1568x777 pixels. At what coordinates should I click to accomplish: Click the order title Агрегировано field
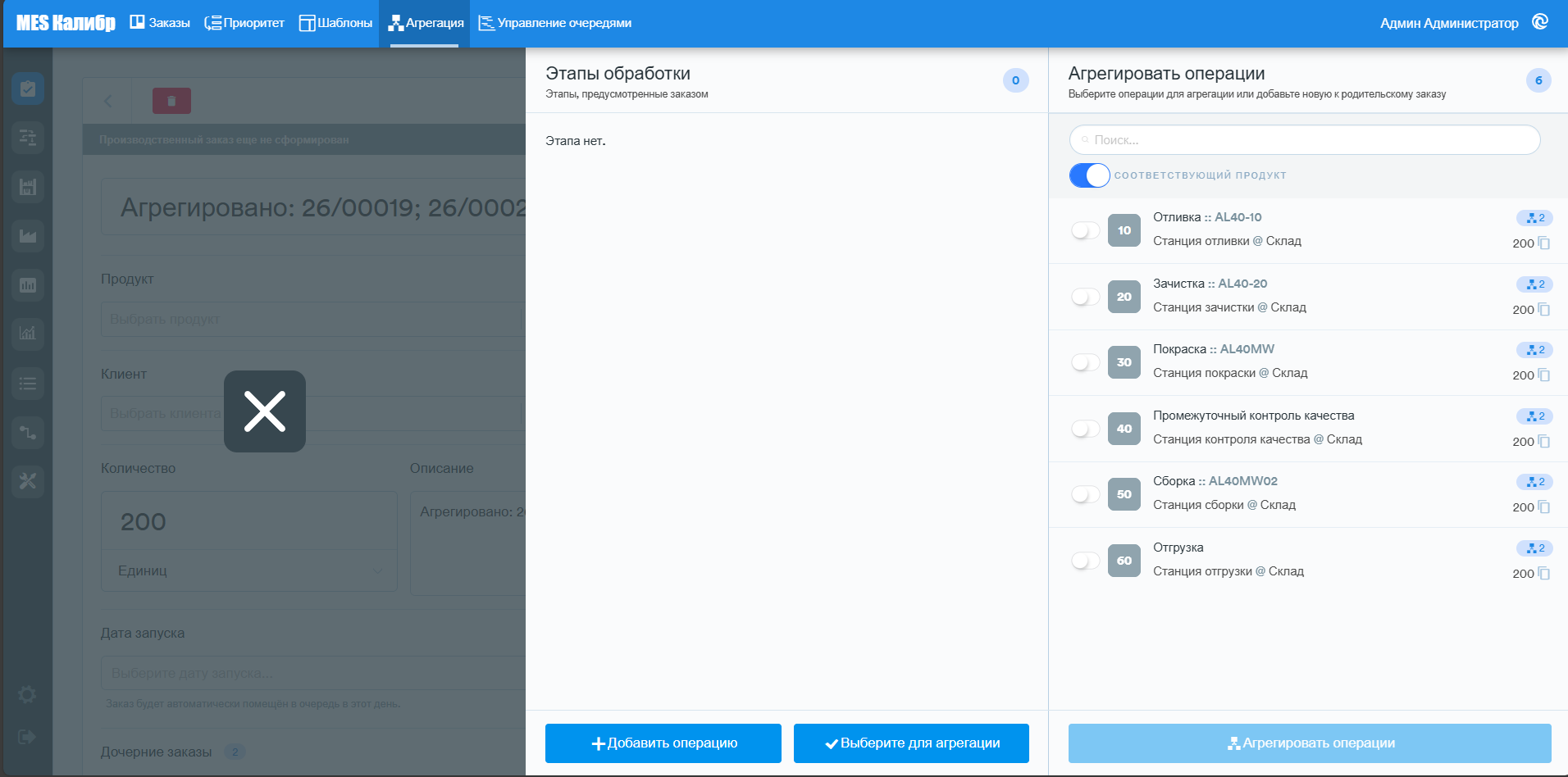click(x=313, y=207)
